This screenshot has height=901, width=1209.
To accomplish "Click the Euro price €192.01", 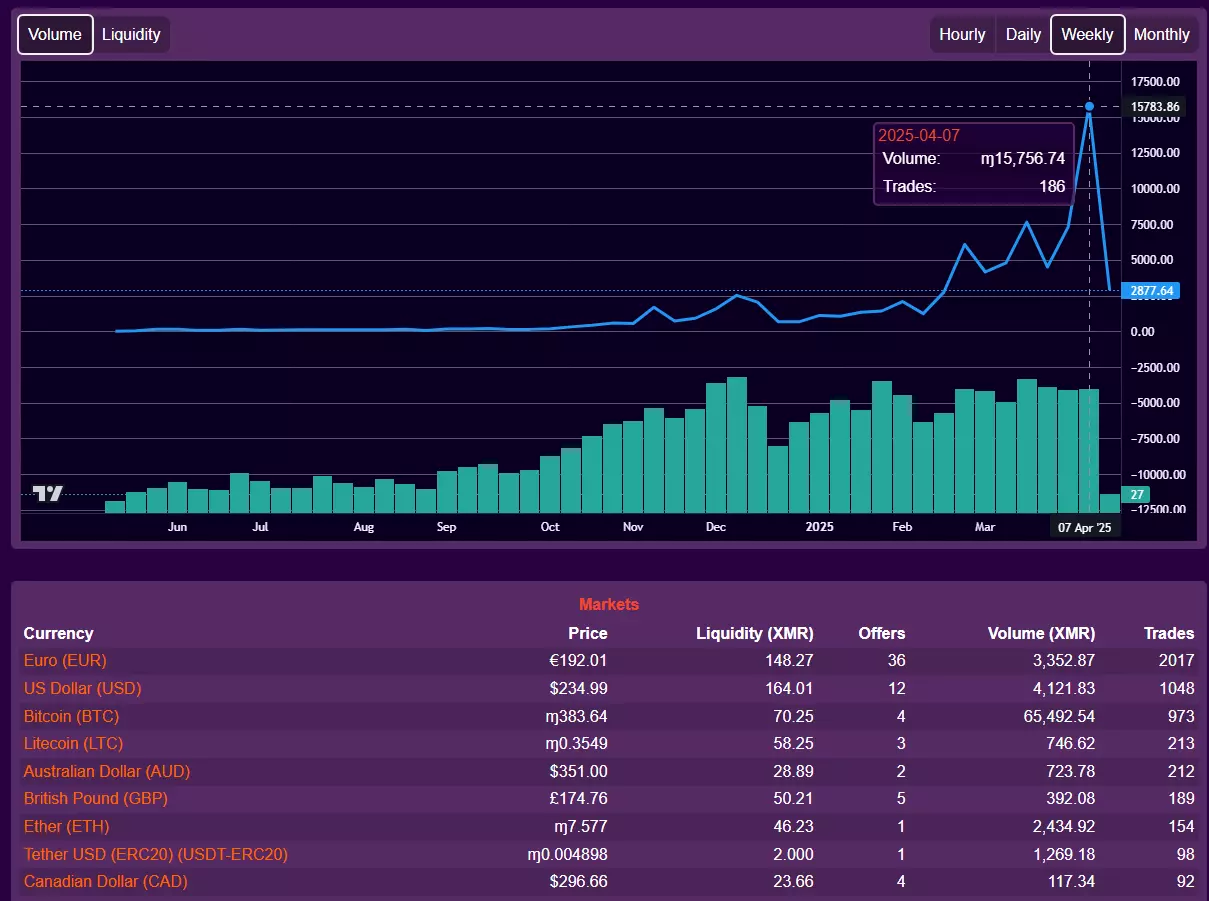I will click(579, 660).
